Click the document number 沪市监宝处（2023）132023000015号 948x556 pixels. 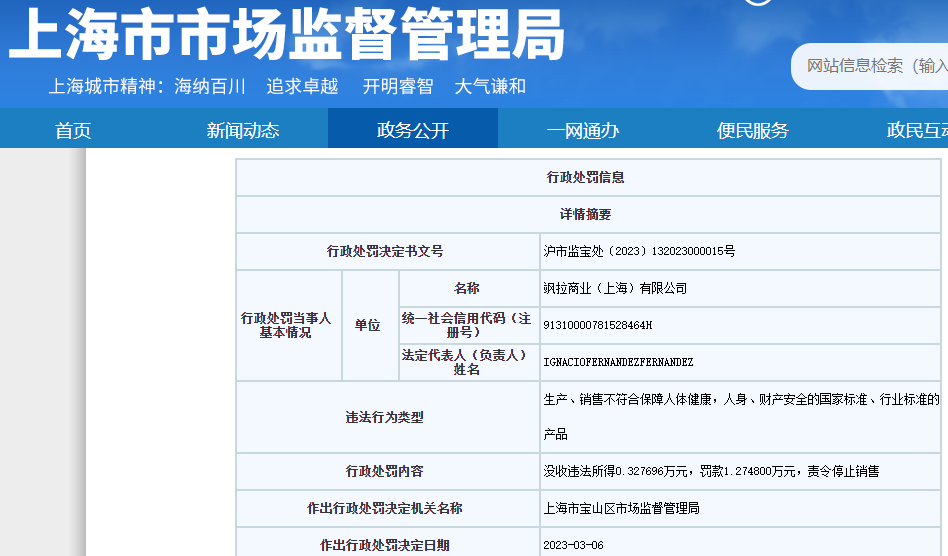pyautogui.click(x=639, y=251)
